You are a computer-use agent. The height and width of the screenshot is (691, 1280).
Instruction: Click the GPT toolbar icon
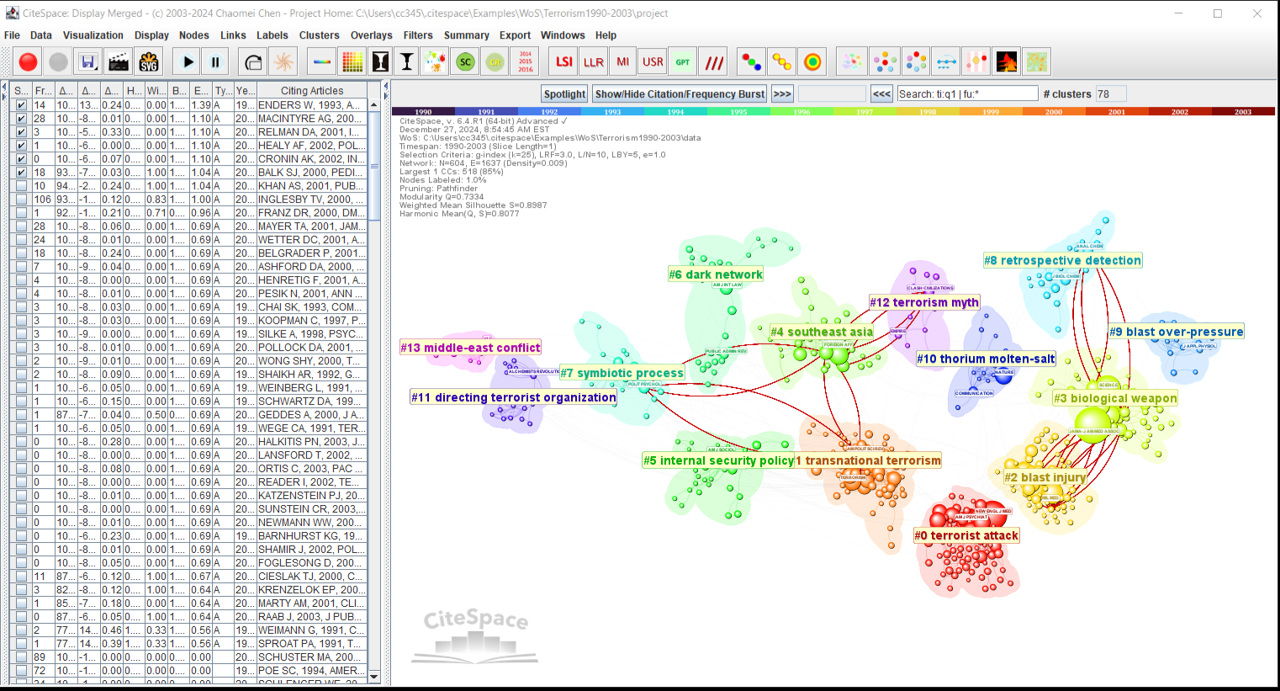683,62
